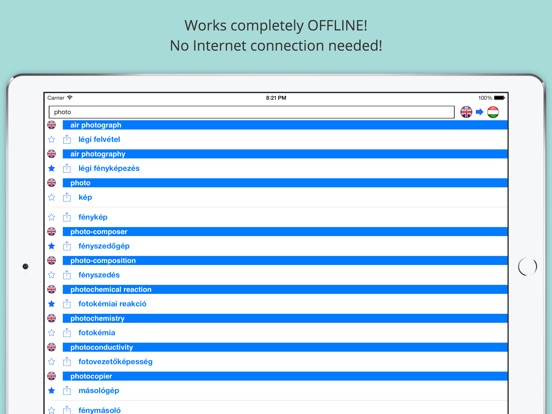Share the 'fotokémiai reakció' translation

click(67, 304)
